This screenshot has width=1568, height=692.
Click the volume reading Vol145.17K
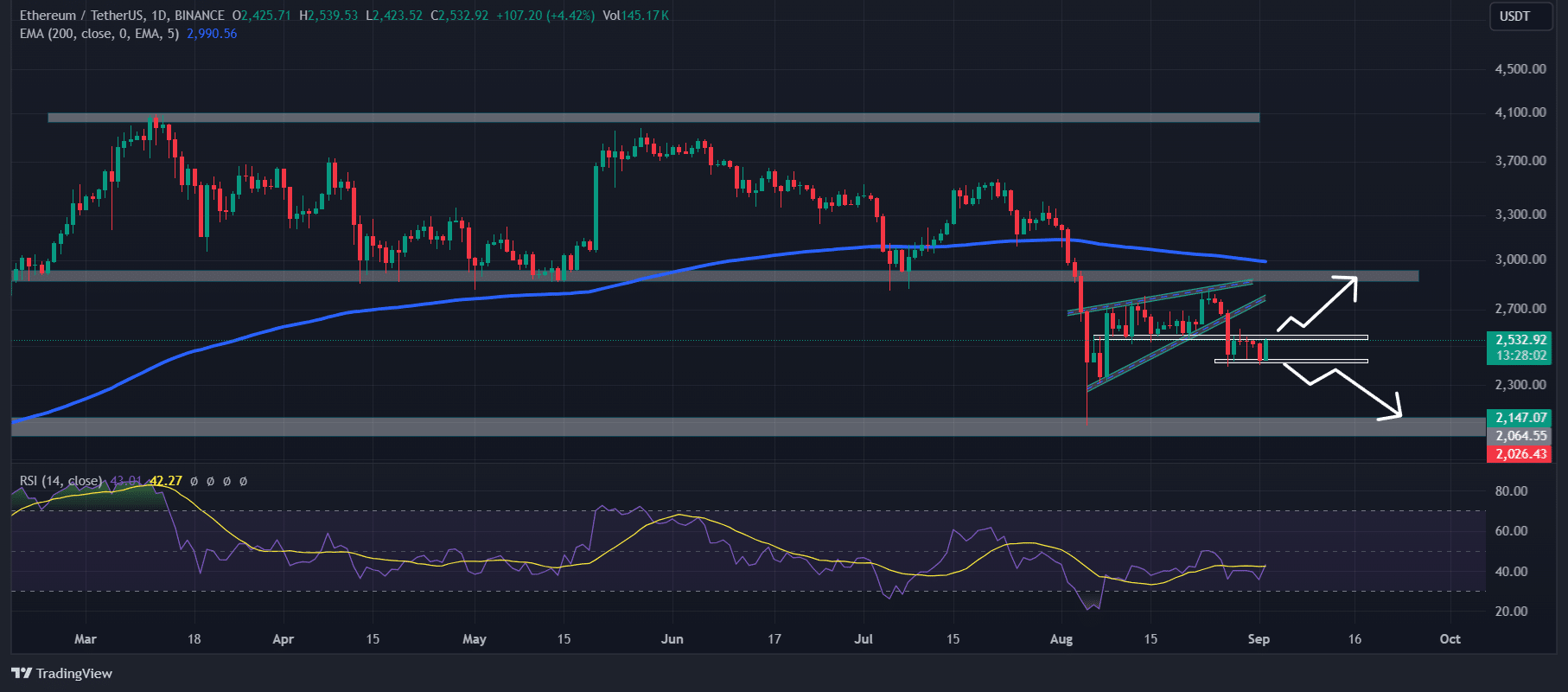[635, 16]
